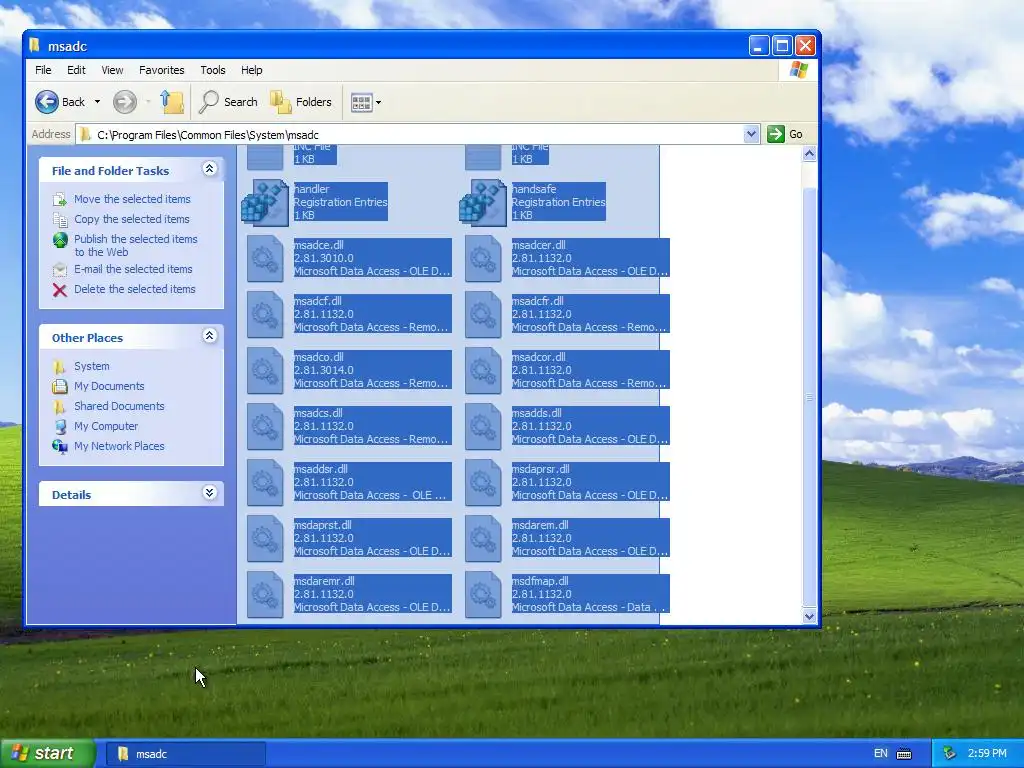Select the msdaprsr.dll file icon
The width and height of the screenshot is (1024, 768).
coord(483,483)
